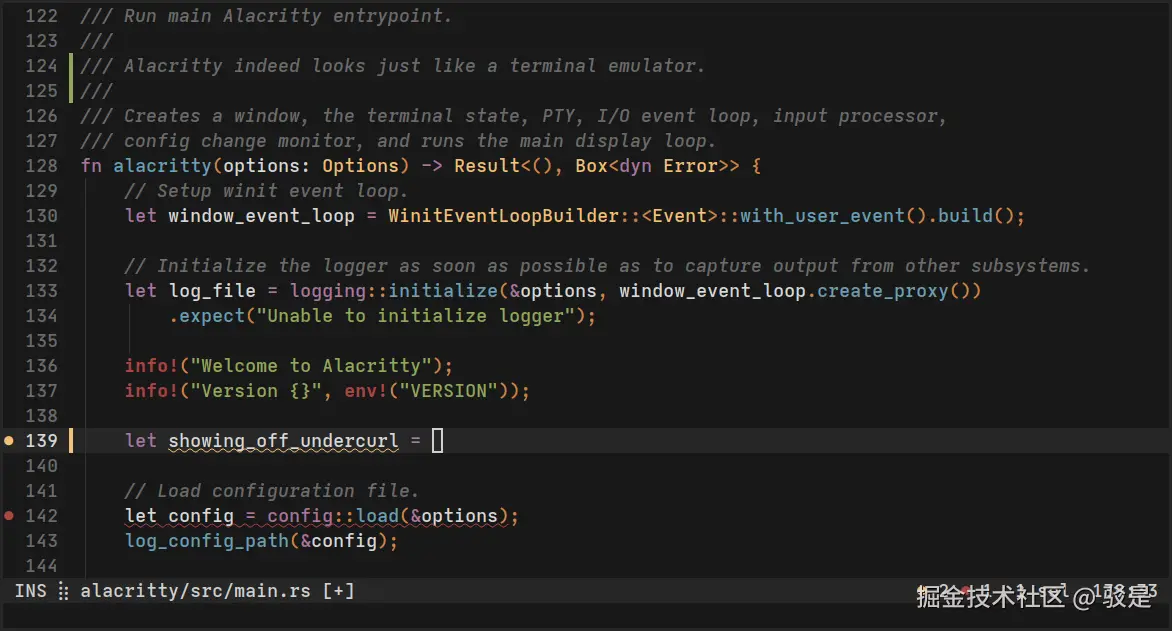Click line number 143 in the gutter
Viewport: 1172px width, 631px height.
point(41,541)
